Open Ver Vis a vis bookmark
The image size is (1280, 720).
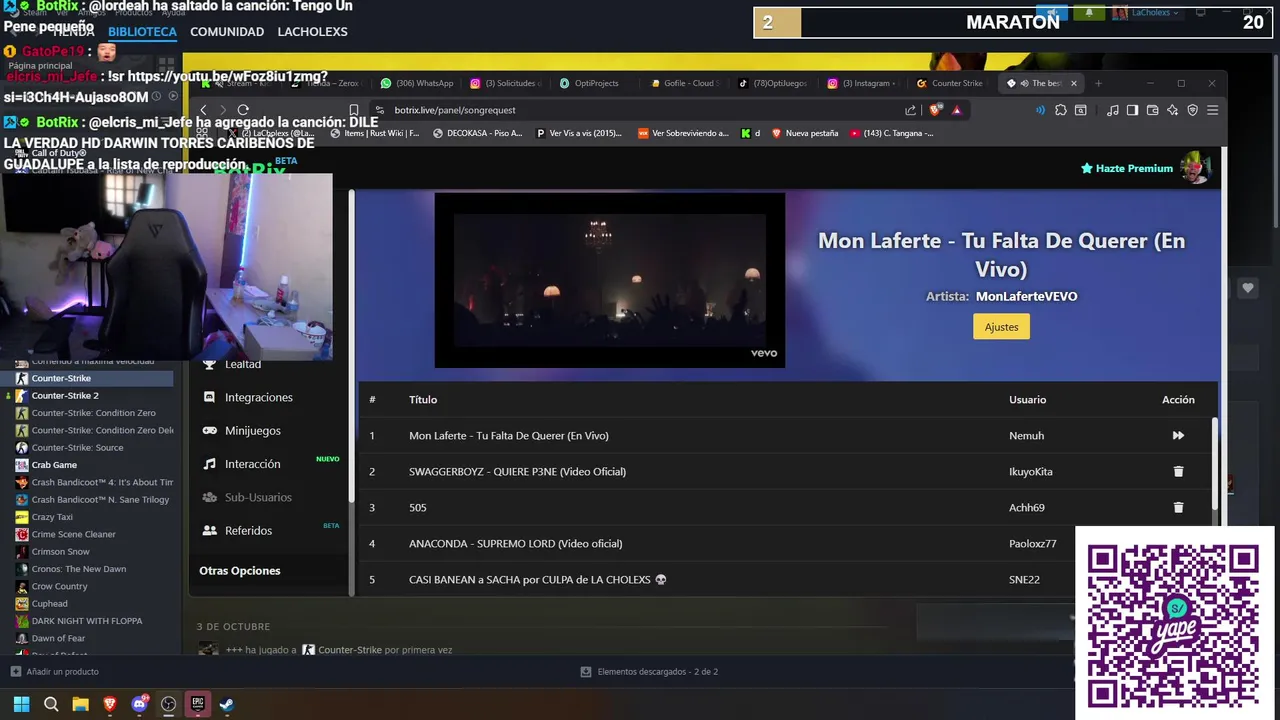(579, 133)
